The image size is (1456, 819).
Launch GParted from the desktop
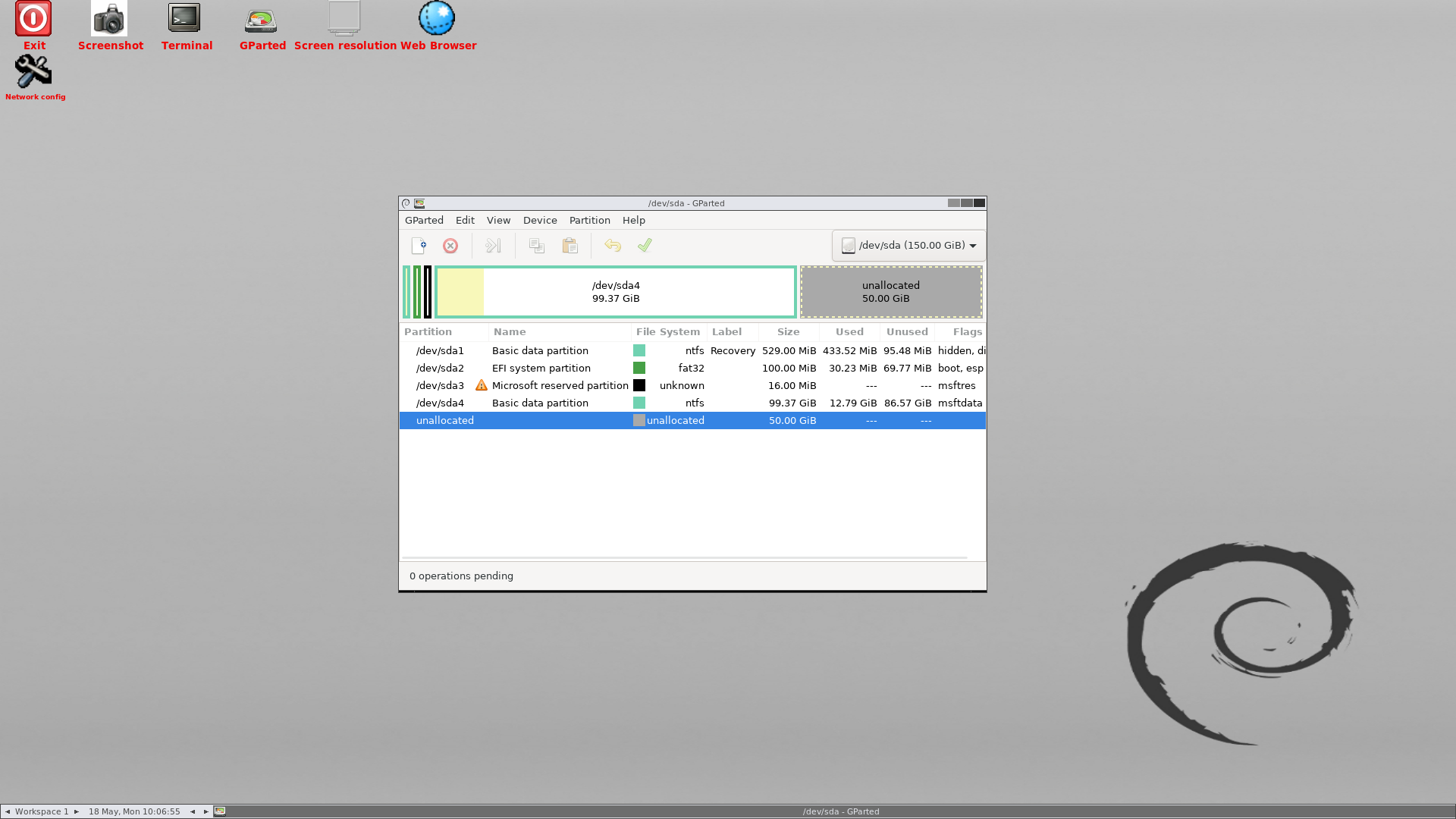pyautogui.click(x=261, y=20)
